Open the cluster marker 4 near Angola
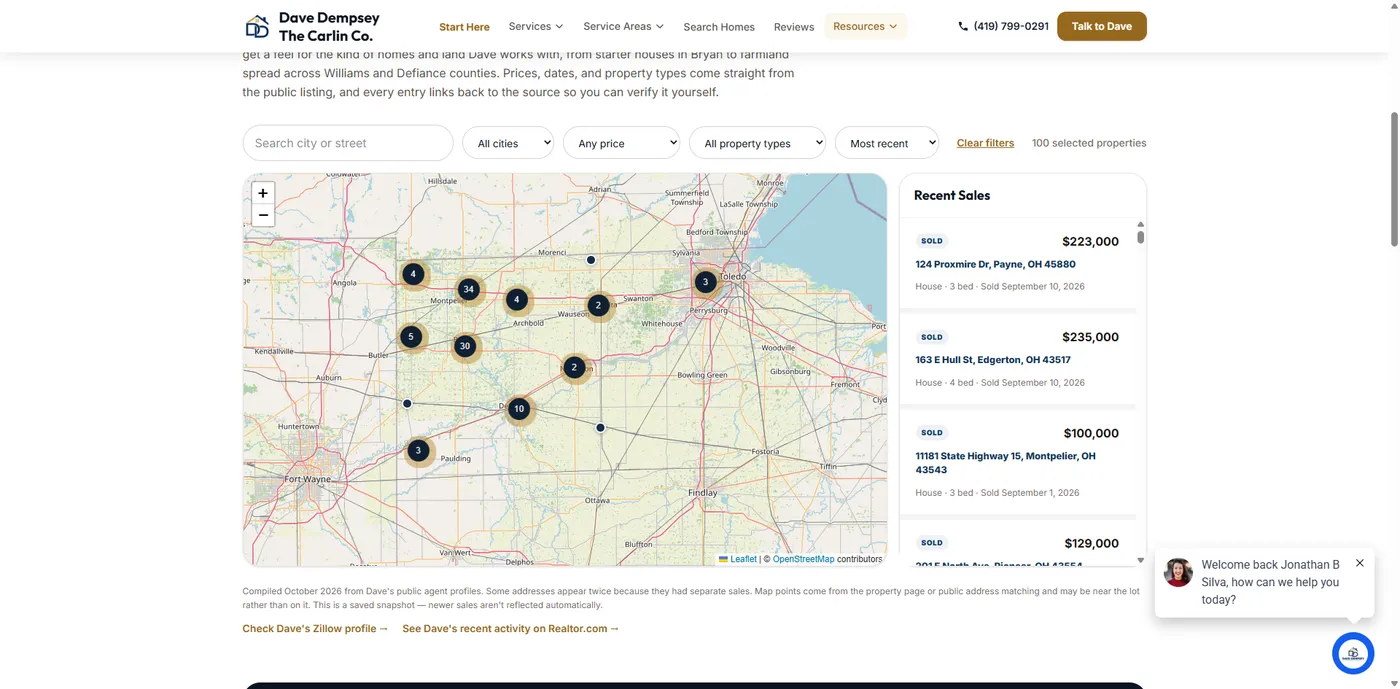The height and width of the screenshot is (689, 1400). [x=413, y=274]
